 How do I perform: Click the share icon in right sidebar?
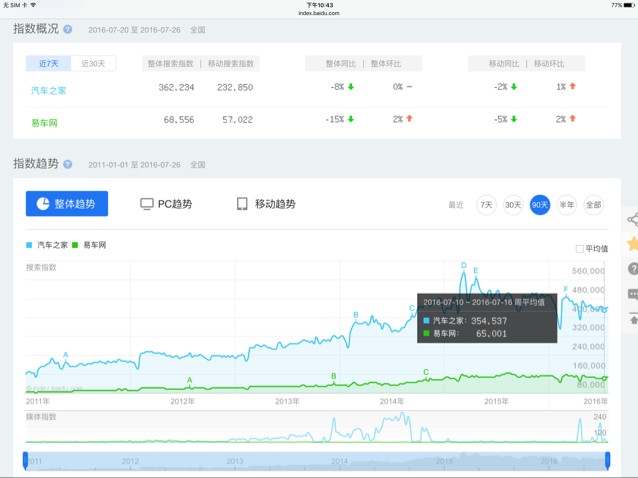pyautogui.click(x=632, y=220)
